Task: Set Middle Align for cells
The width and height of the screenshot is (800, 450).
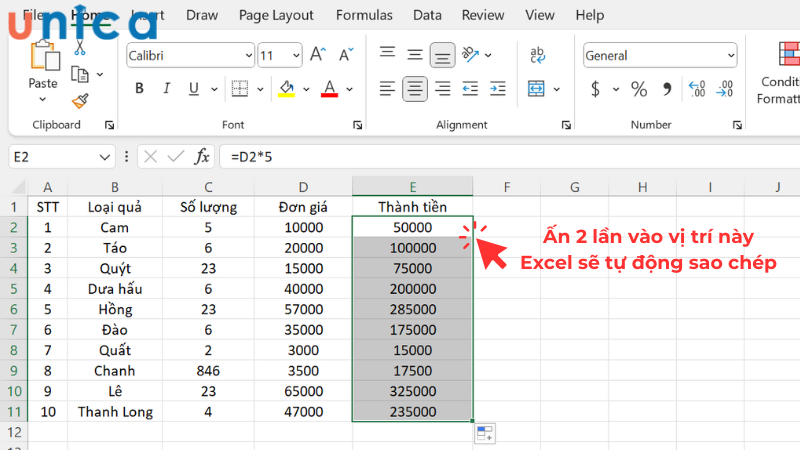Action: point(415,55)
